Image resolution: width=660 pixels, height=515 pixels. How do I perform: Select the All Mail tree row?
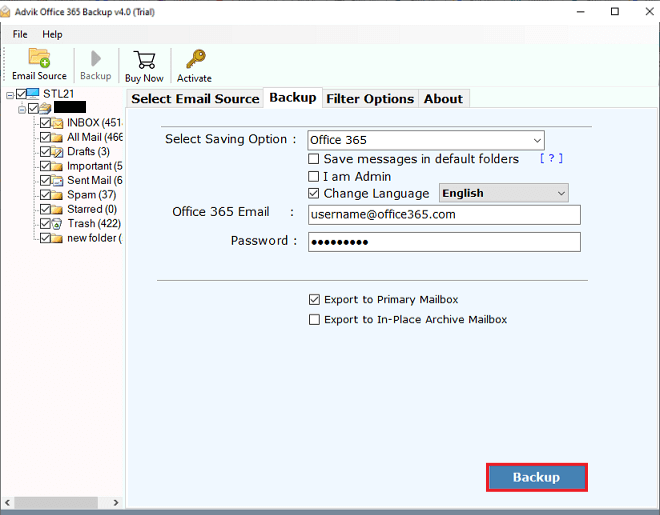(95, 137)
